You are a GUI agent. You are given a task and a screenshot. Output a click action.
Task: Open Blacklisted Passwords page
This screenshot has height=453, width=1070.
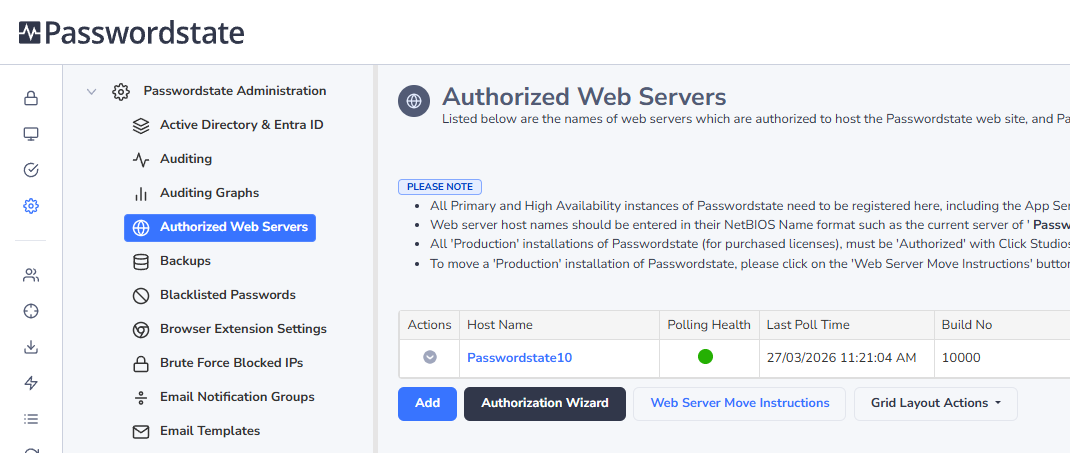tap(228, 295)
